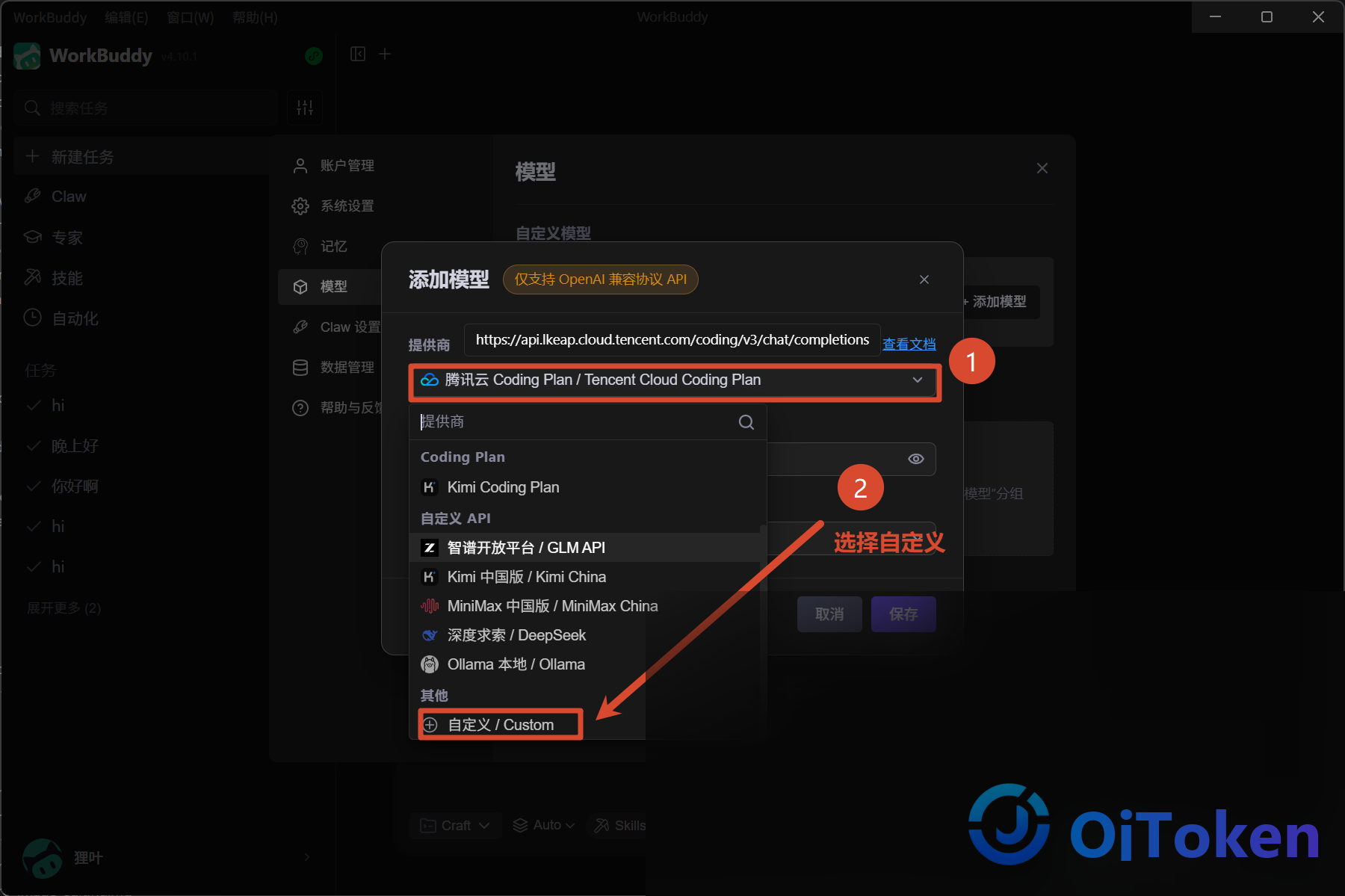The image size is (1345, 896).
Task: Click the 取消 button
Action: 829,614
